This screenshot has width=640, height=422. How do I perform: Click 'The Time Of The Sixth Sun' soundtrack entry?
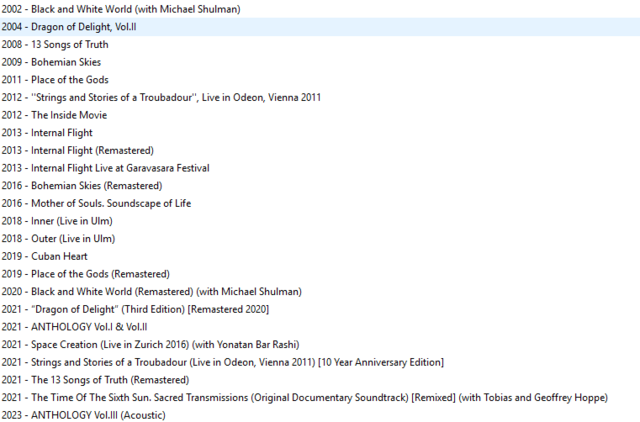coord(304,398)
